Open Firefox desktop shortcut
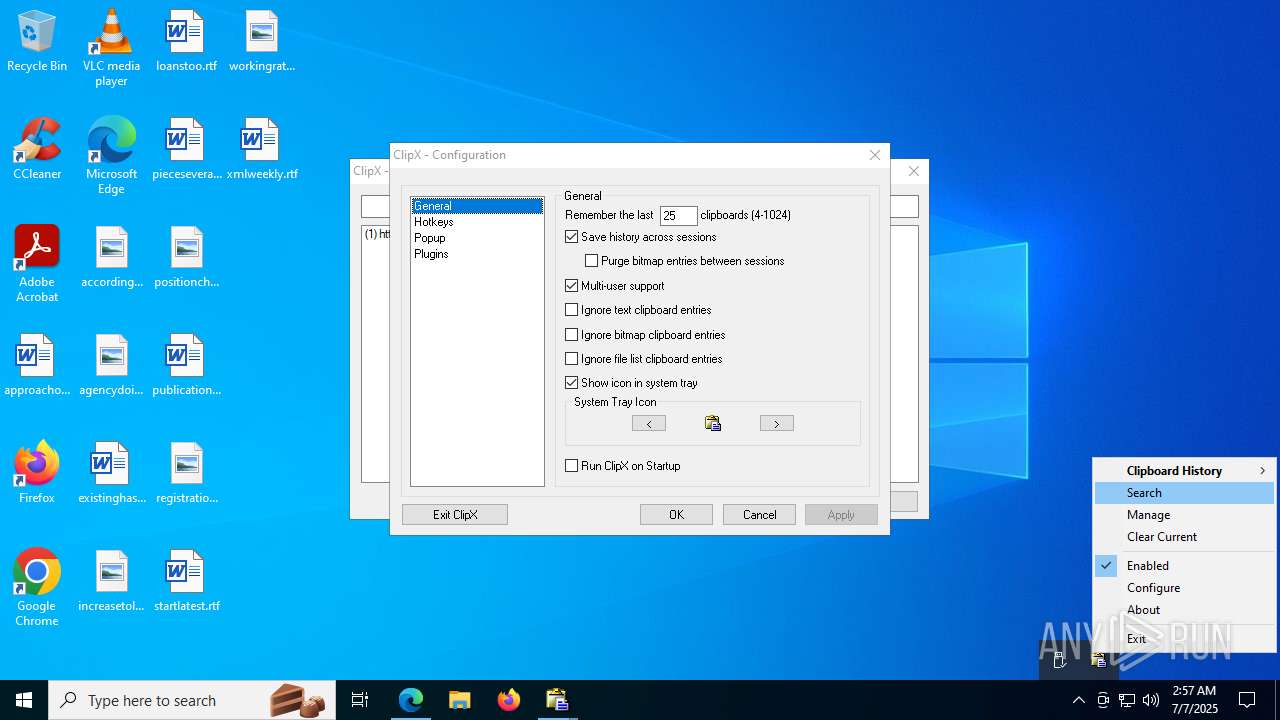1280x720 pixels. (x=37, y=474)
